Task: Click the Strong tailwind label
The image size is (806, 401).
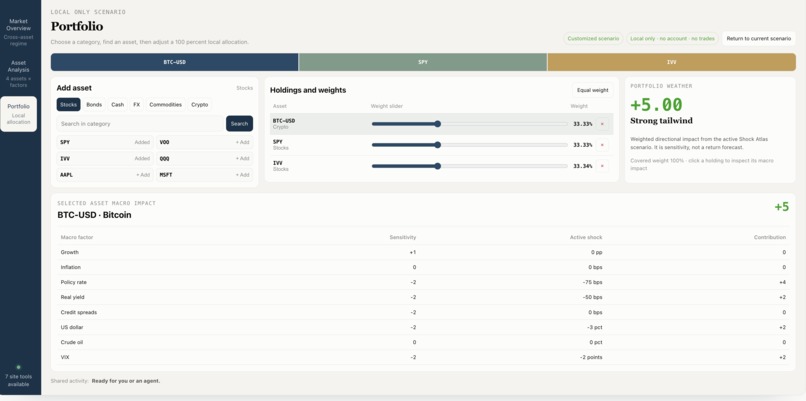Action: tap(661, 121)
